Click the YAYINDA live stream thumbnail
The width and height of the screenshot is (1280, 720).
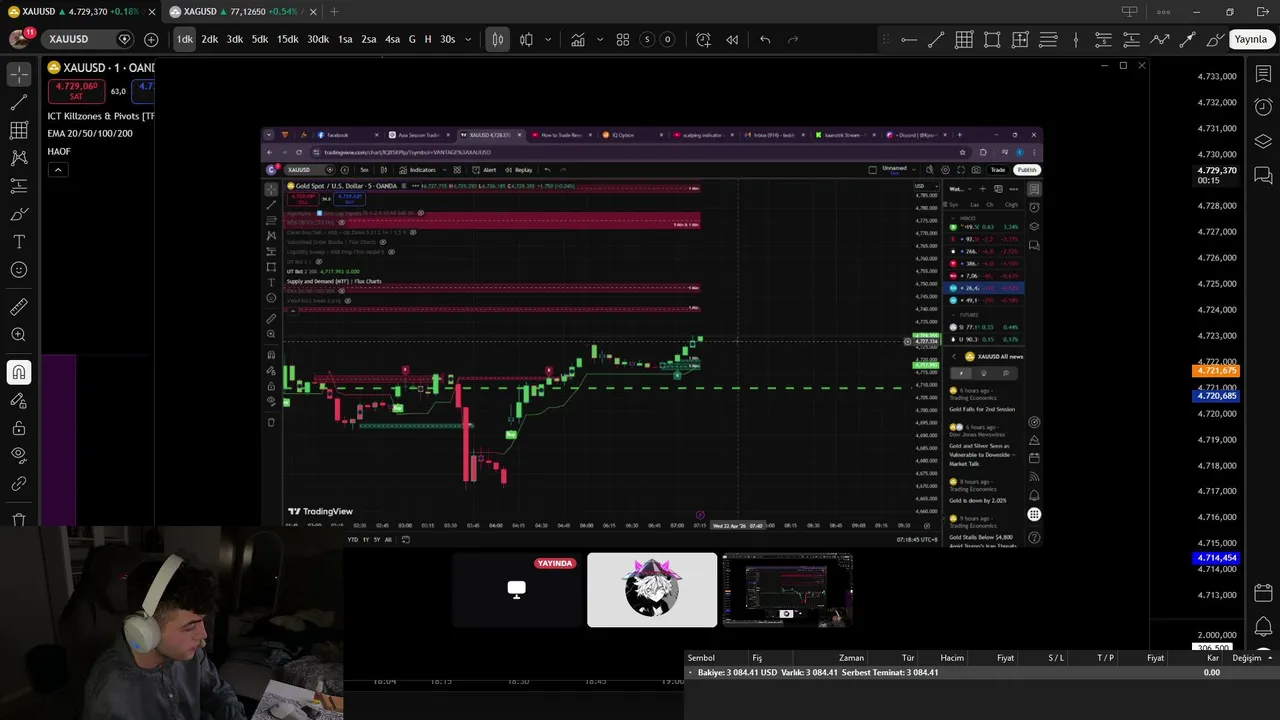[x=517, y=590]
